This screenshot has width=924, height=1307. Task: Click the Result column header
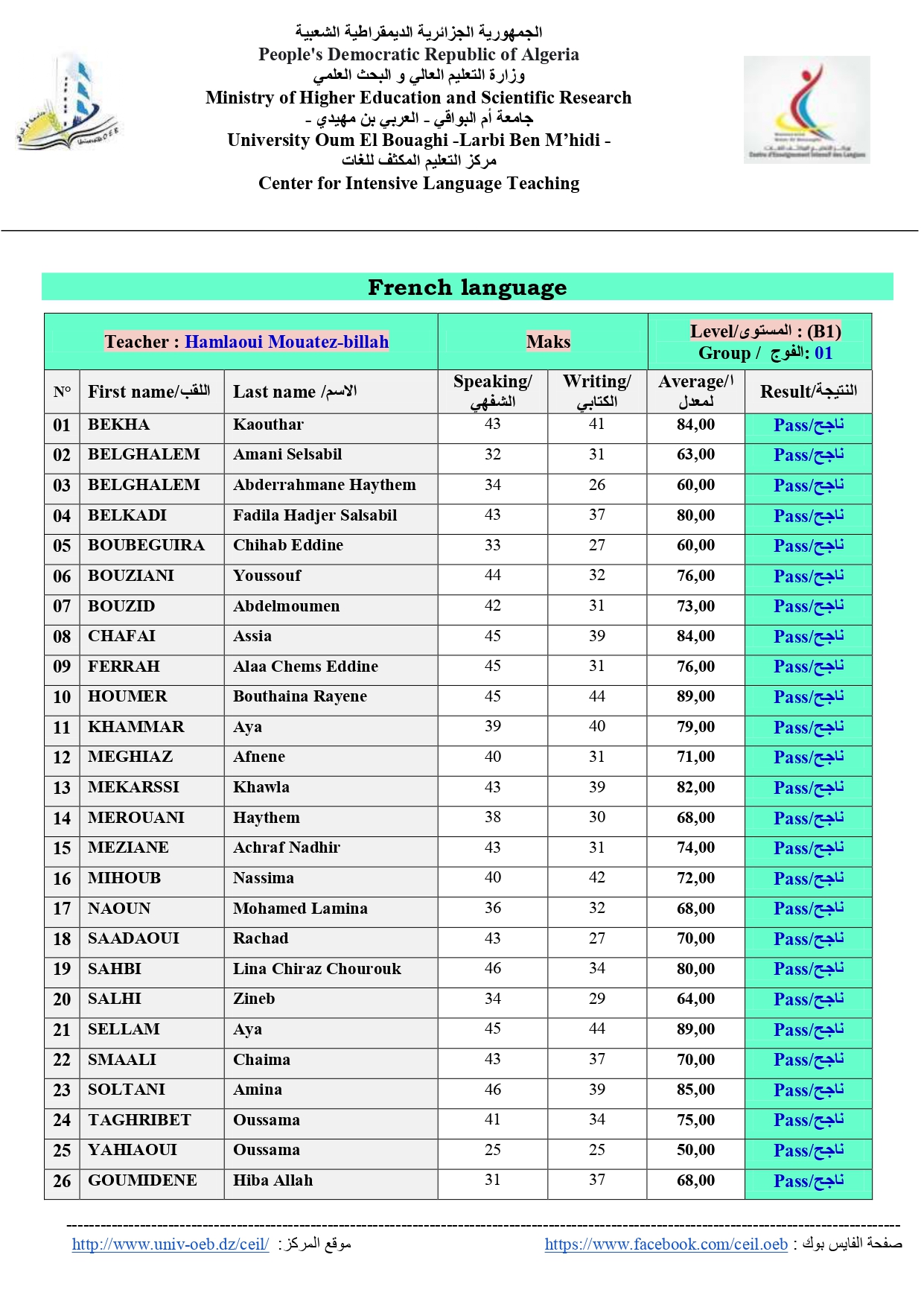click(x=809, y=392)
